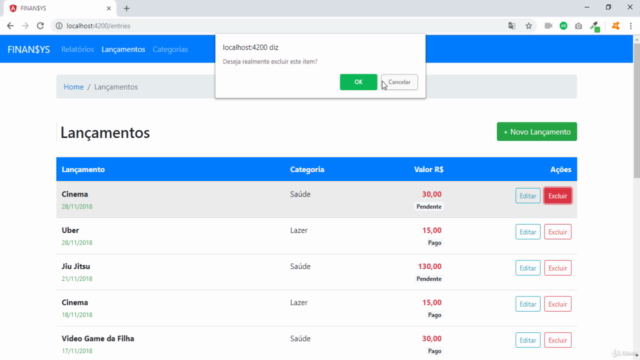
Task: Close the FINAN$YS tab
Action: tap(109, 8)
